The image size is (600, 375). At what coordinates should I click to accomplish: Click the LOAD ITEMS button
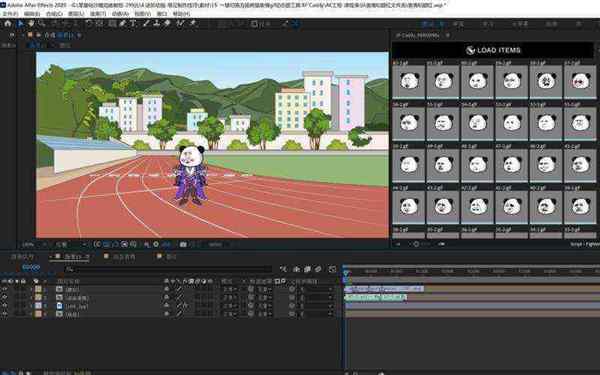click(x=493, y=50)
